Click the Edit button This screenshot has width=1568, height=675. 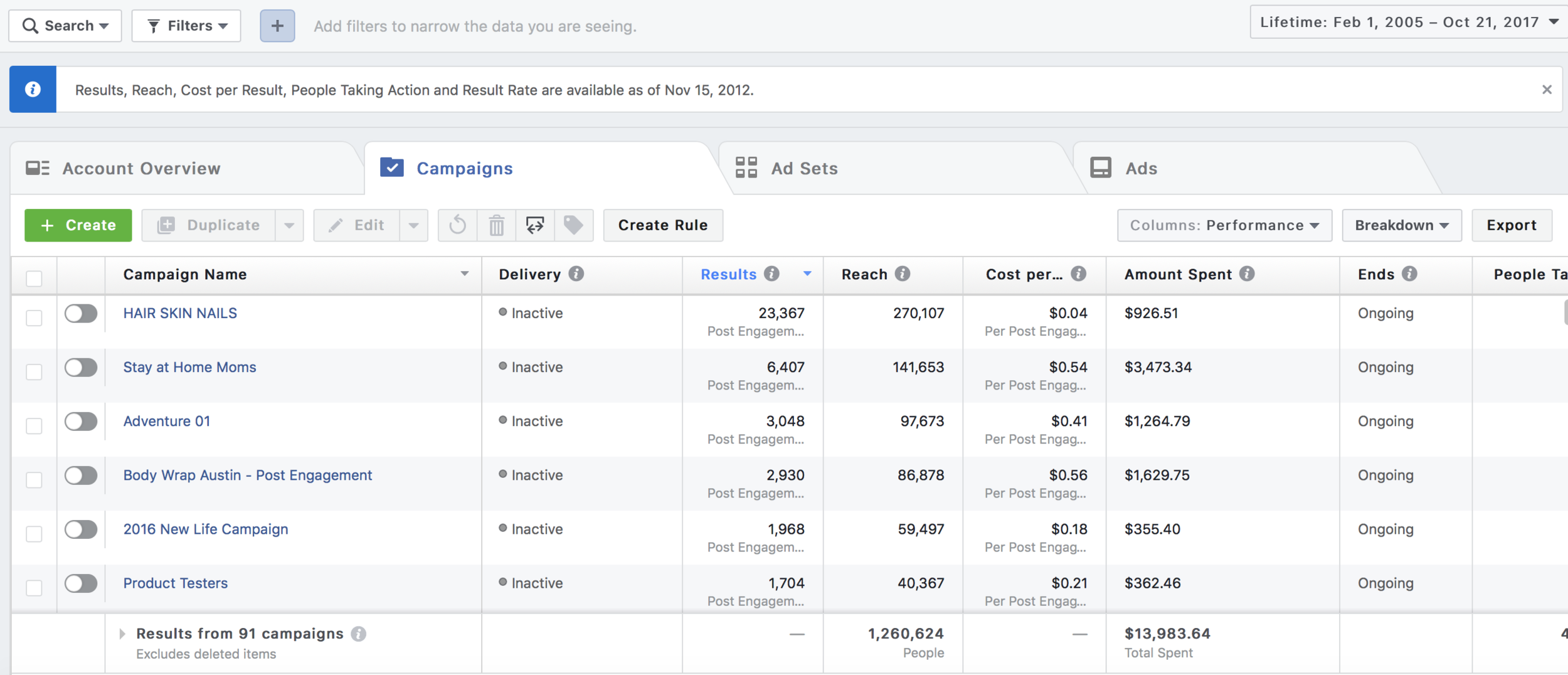pyautogui.click(x=356, y=225)
